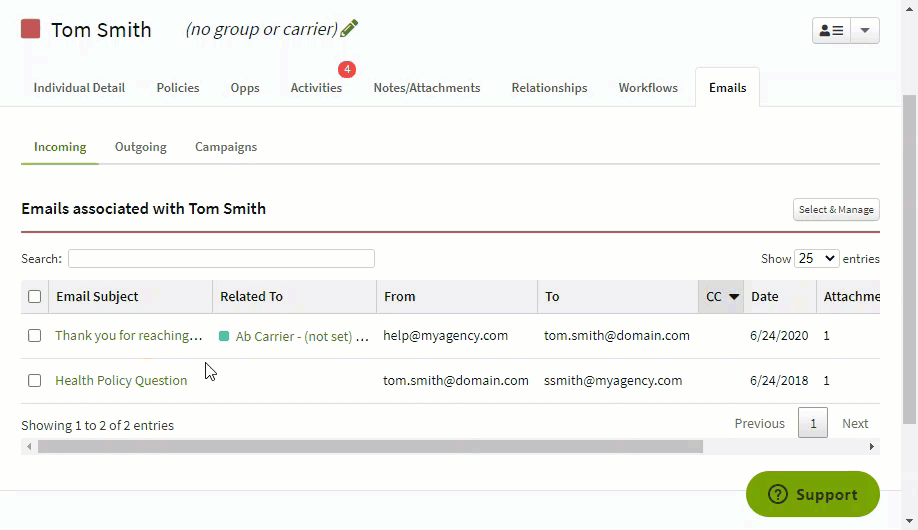Go to Next page of entries
The width and height of the screenshot is (918, 530).
855,423
